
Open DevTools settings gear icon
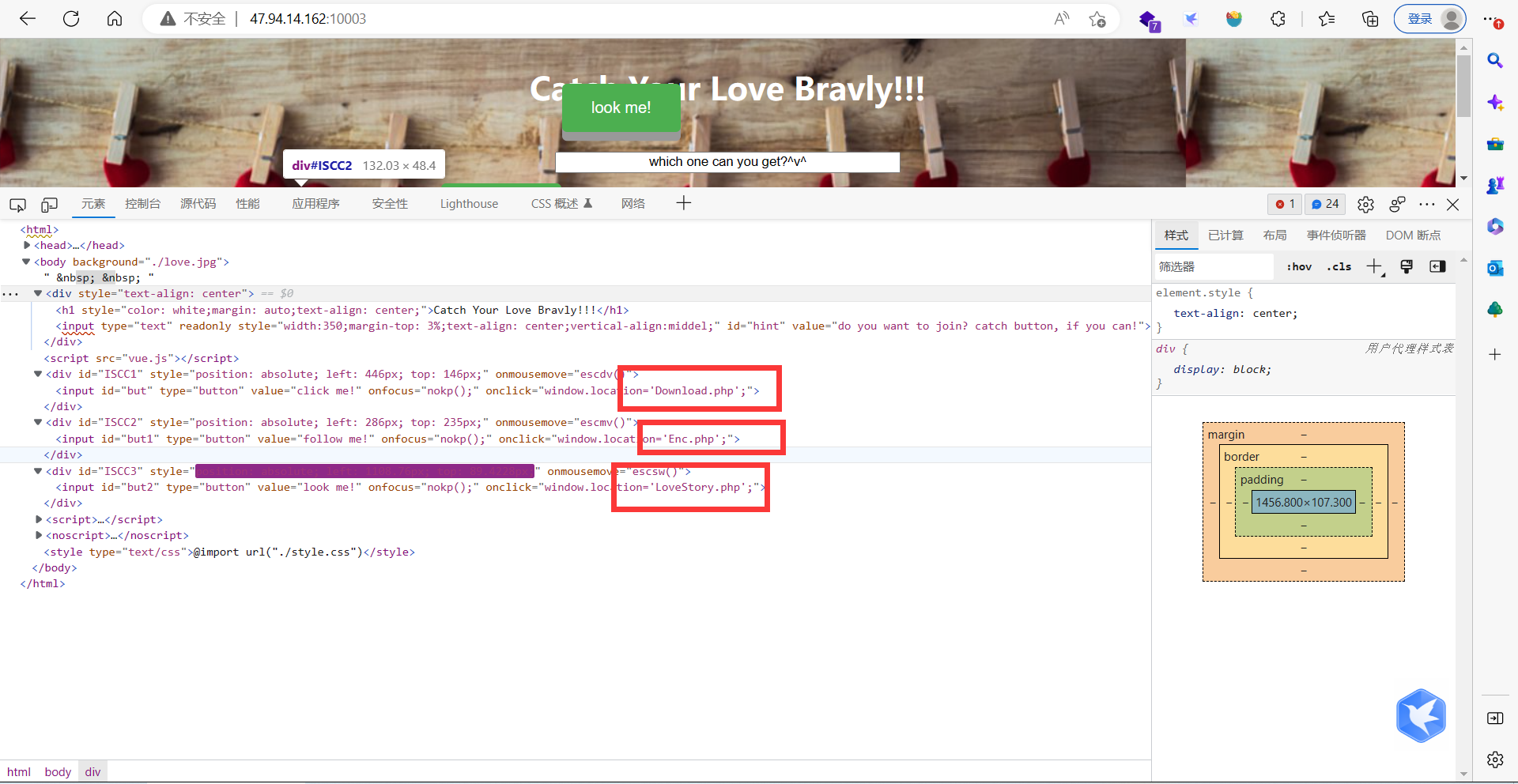tap(1365, 205)
